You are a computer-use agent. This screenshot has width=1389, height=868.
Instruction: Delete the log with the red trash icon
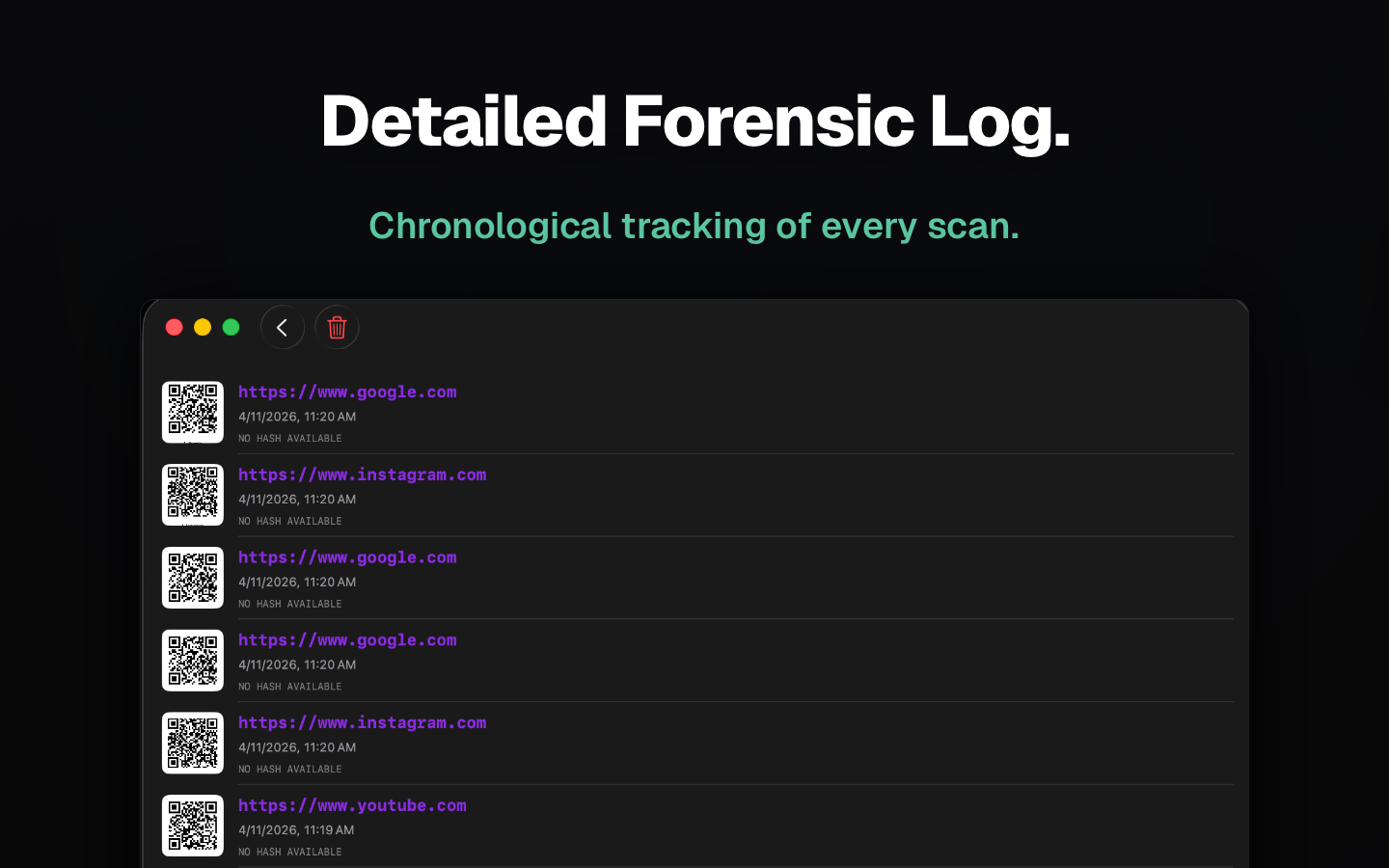click(x=337, y=328)
